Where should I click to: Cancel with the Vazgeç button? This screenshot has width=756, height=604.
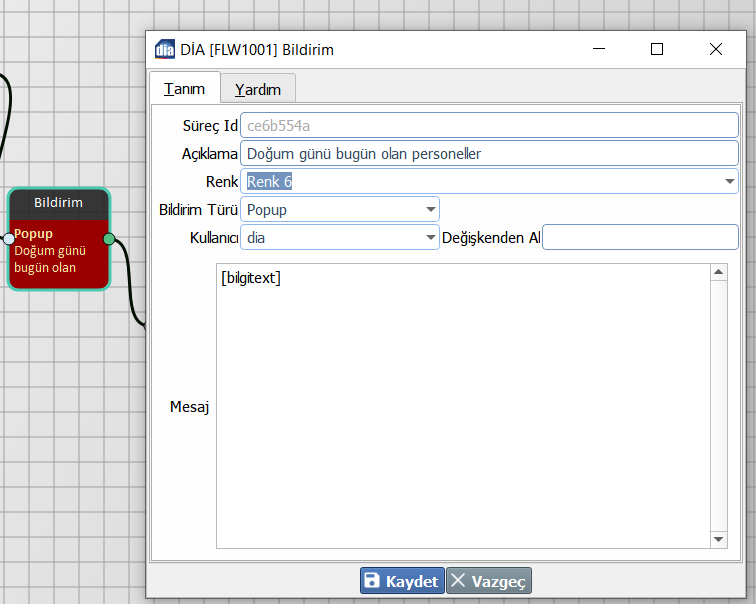(x=489, y=581)
